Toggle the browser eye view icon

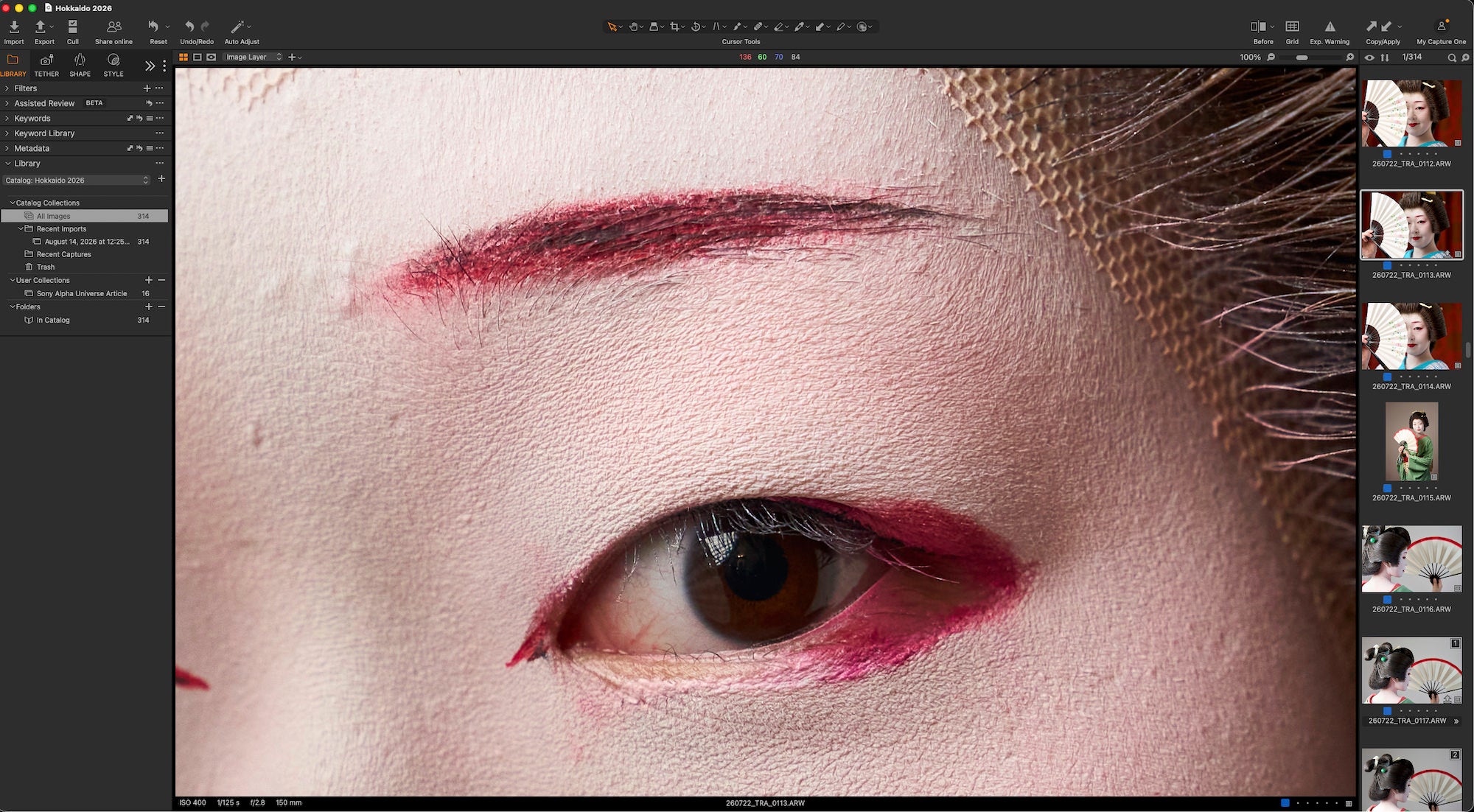[x=1369, y=57]
